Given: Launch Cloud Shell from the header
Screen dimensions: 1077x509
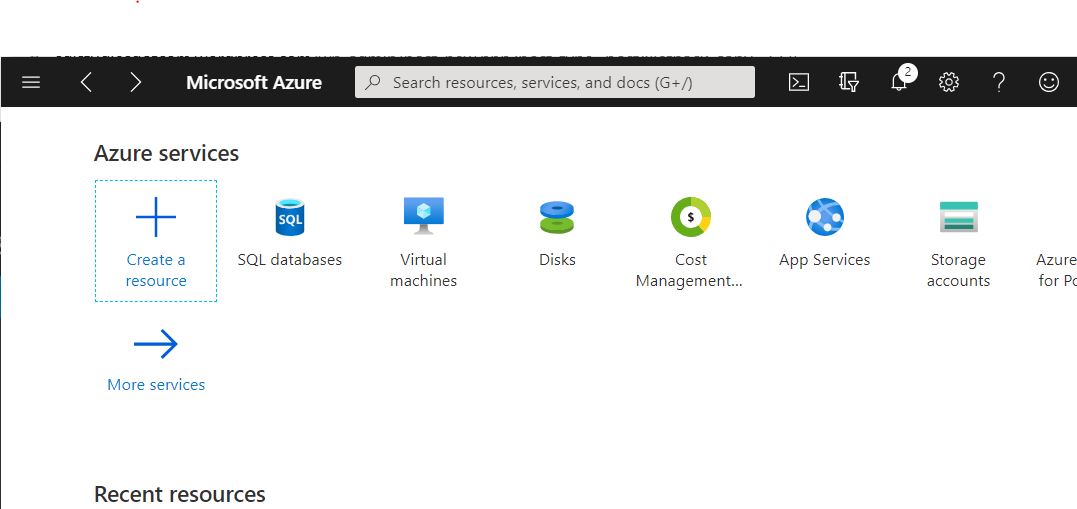Looking at the screenshot, I should tap(799, 82).
